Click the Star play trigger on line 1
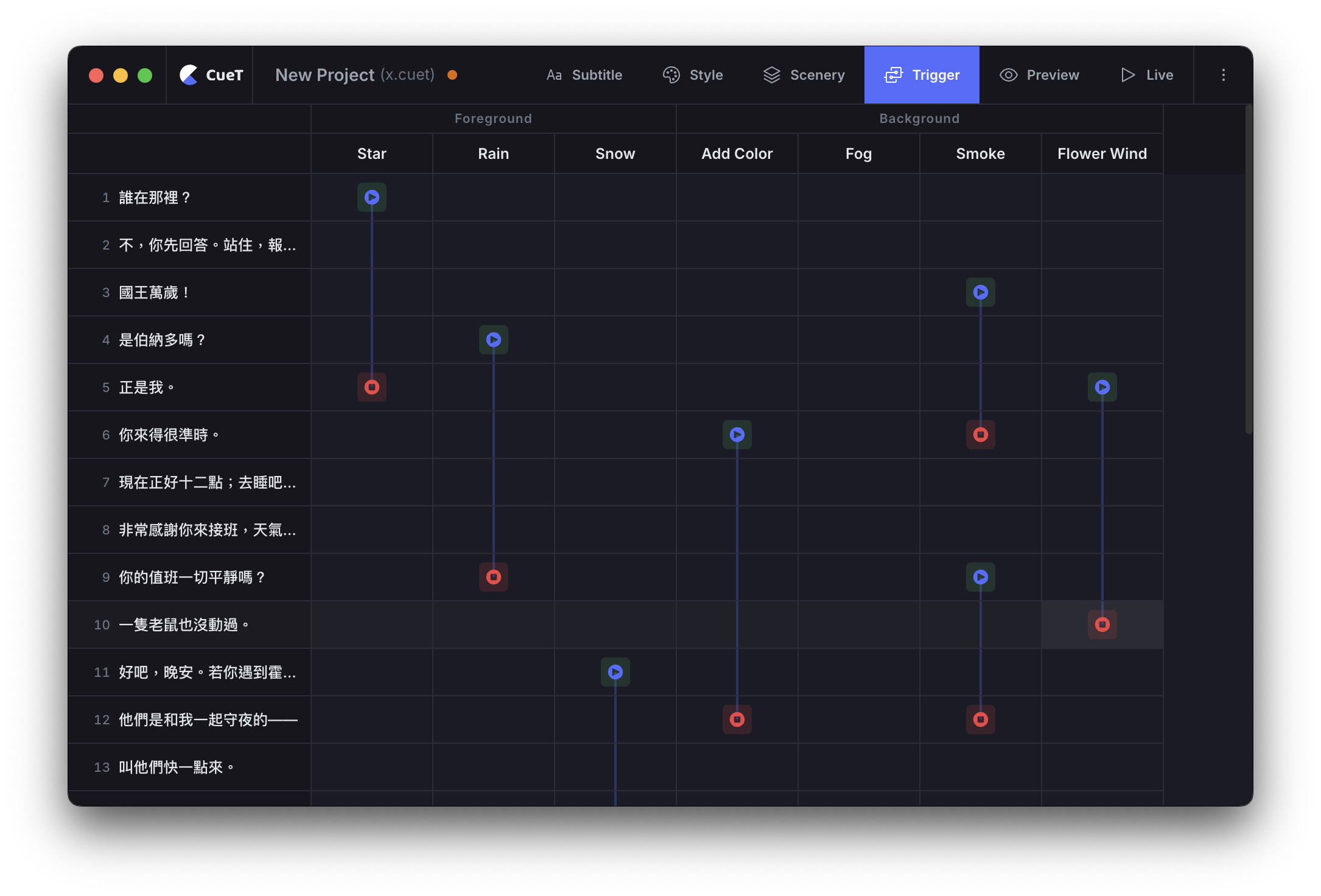The image size is (1321, 896). 371,197
